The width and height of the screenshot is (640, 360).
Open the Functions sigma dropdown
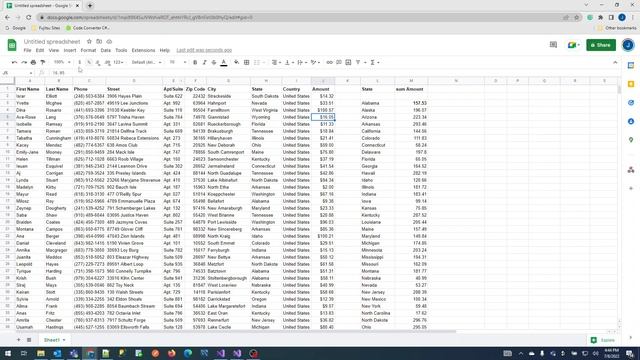click(374, 62)
